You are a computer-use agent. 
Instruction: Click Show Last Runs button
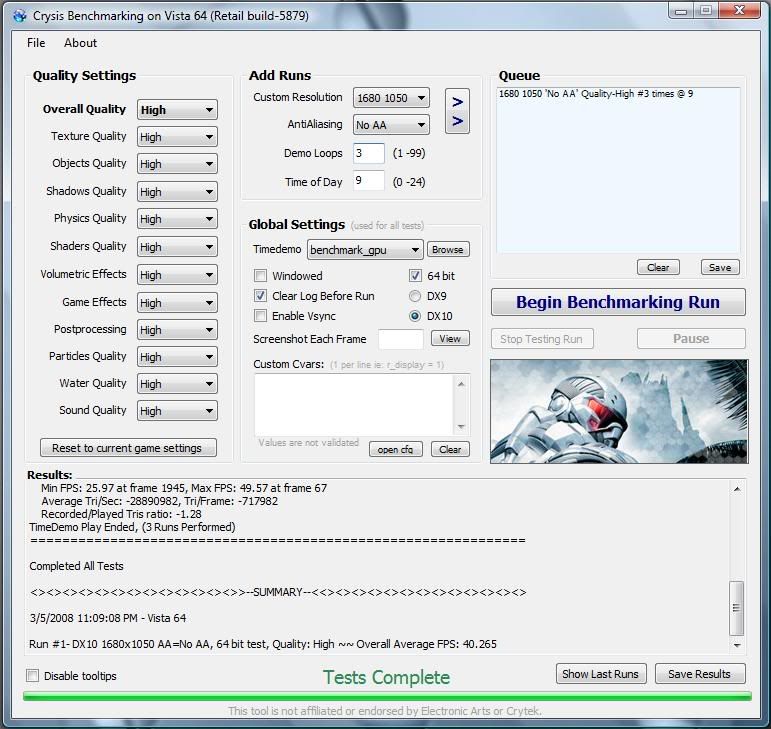pyautogui.click(x=601, y=674)
